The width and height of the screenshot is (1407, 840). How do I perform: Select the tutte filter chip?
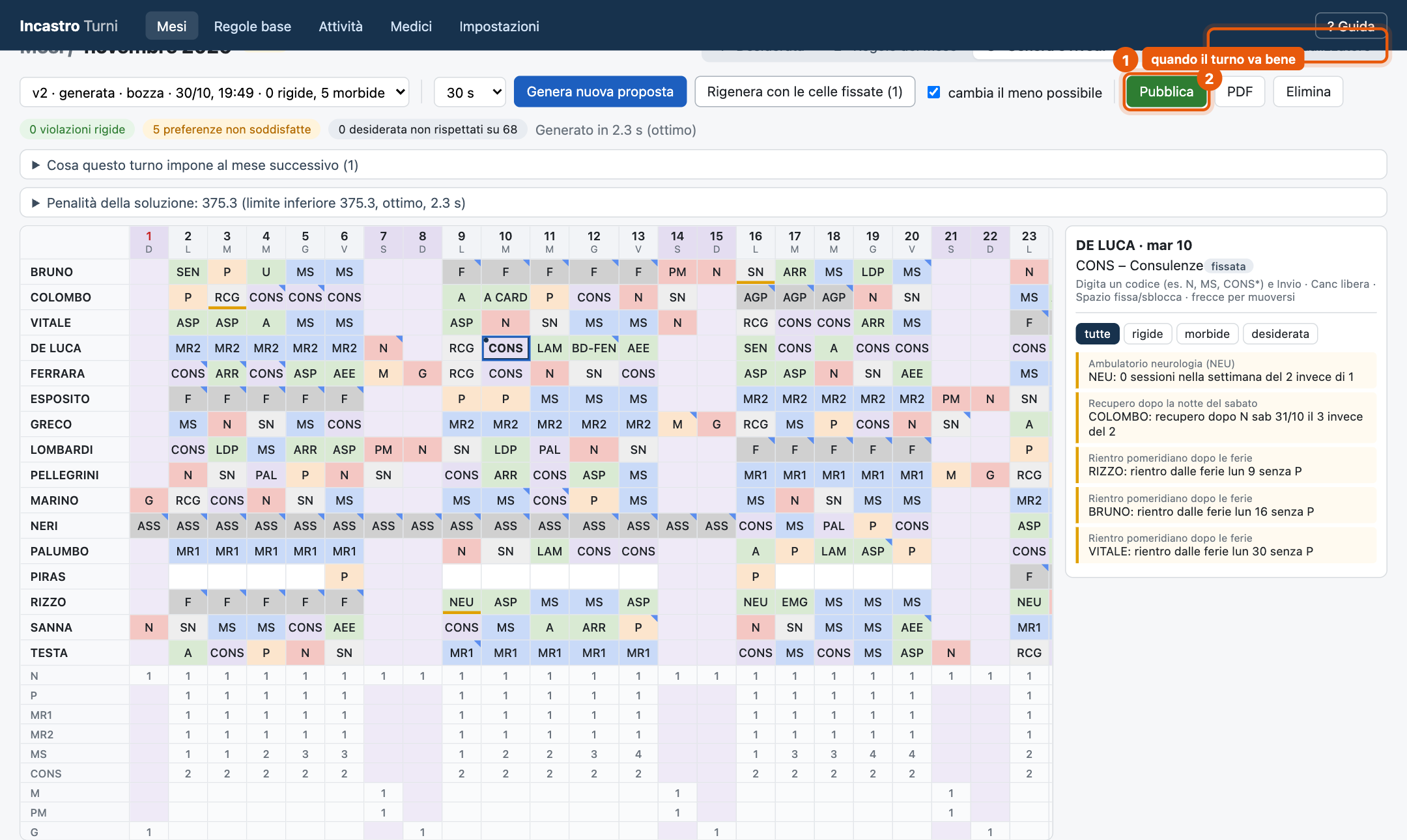[1097, 334]
